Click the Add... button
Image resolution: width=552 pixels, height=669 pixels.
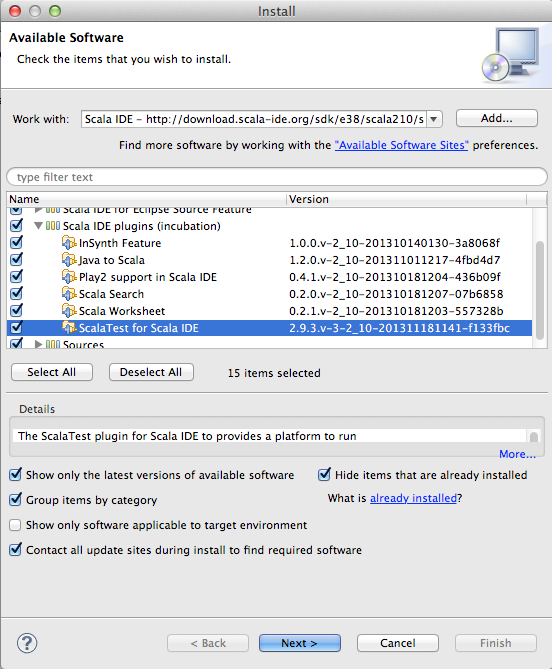(497, 118)
